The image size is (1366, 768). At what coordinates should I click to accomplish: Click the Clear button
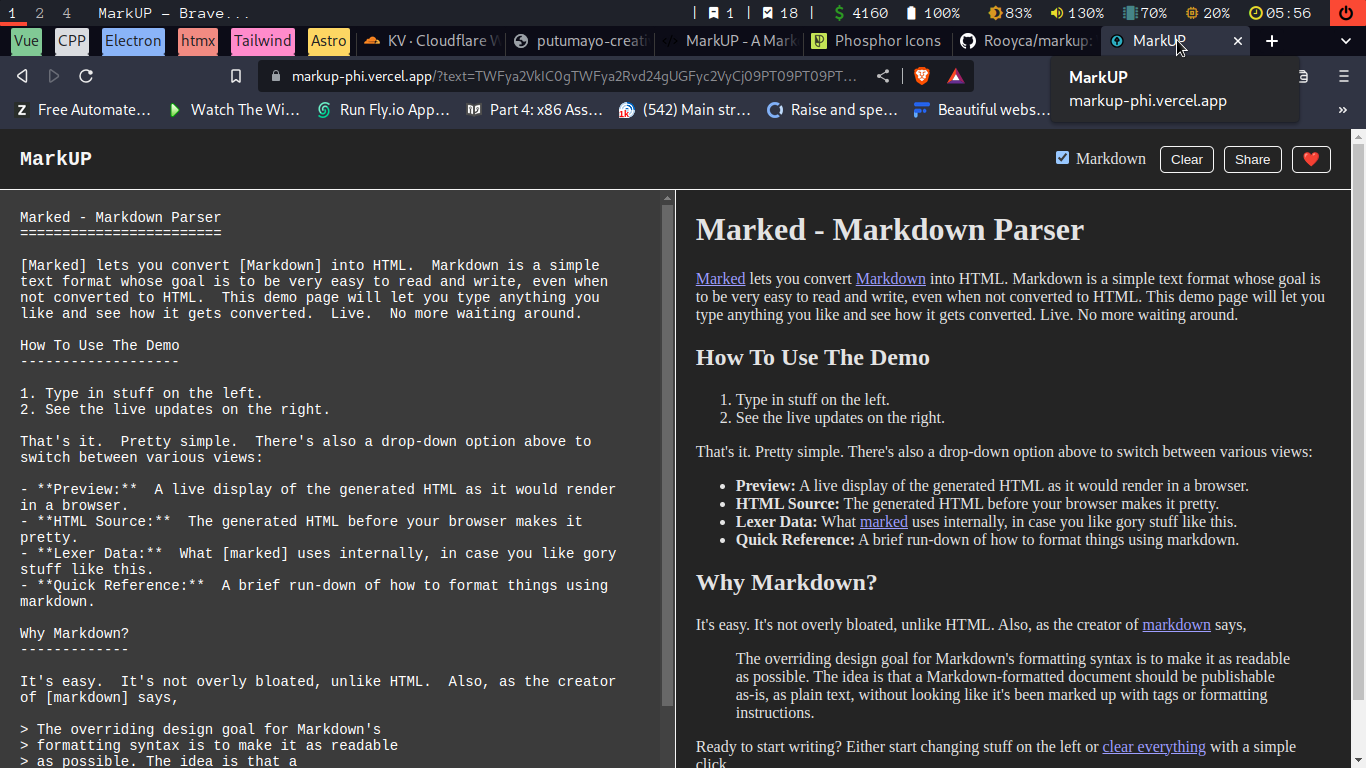tap(1187, 159)
